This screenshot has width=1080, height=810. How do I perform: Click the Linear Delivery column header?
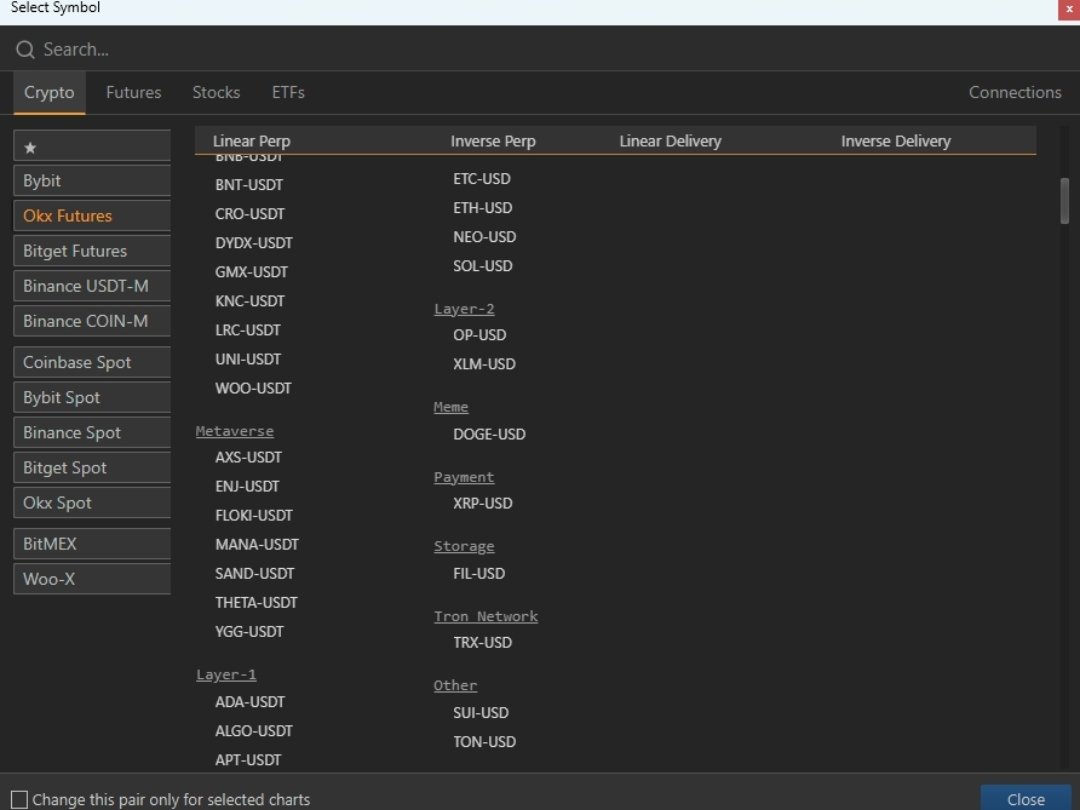[x=669, y=141]
